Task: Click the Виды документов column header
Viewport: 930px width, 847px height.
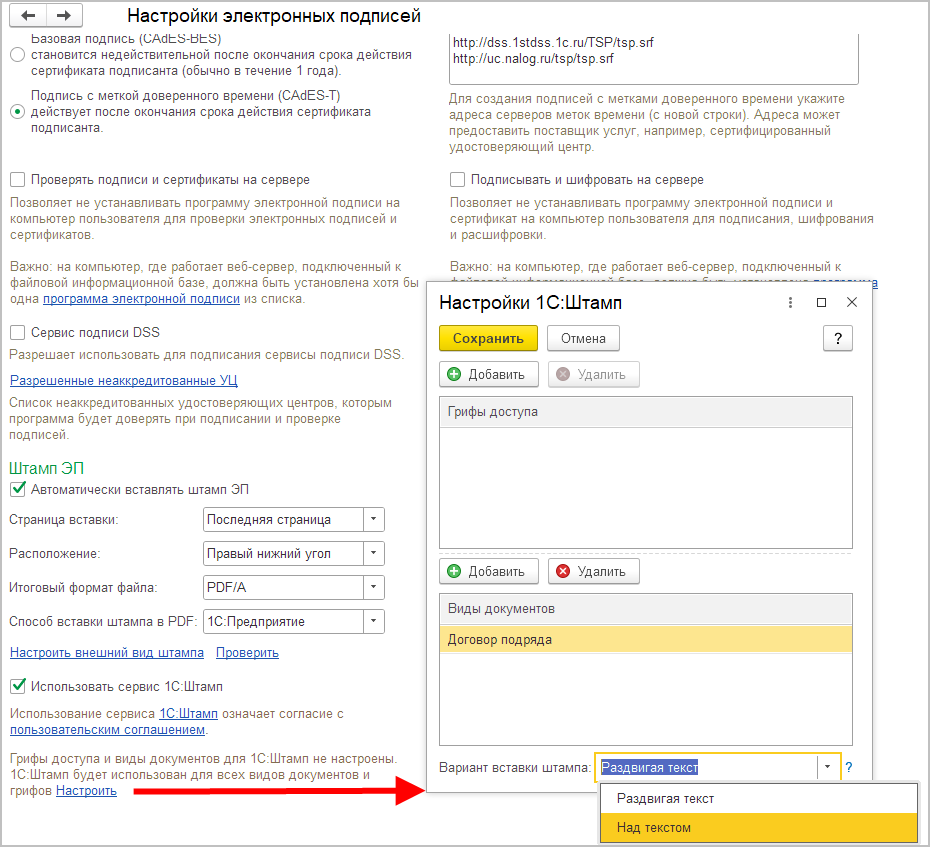Action: [x=645, y=609]
